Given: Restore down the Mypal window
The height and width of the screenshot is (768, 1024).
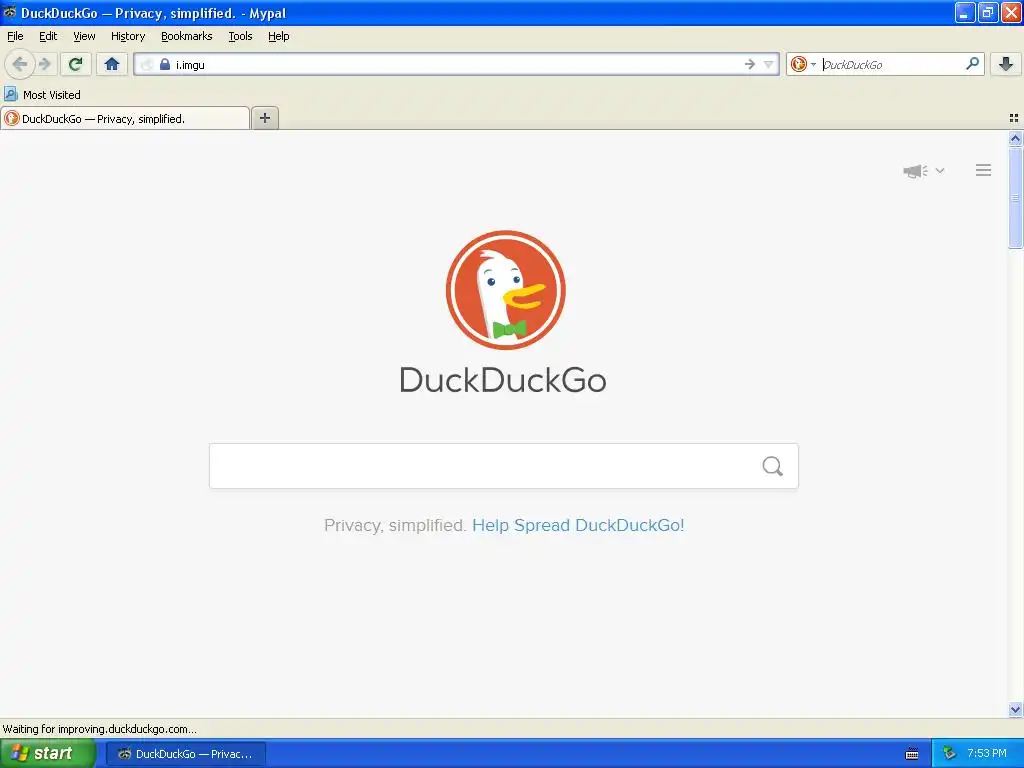Looking at the screenshot, I should click(x=988, y=12).
